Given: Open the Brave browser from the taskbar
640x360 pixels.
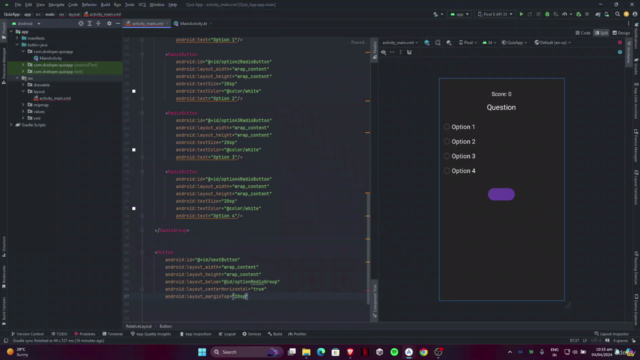Looking at the screenshot, I should (x=350, y=352).
